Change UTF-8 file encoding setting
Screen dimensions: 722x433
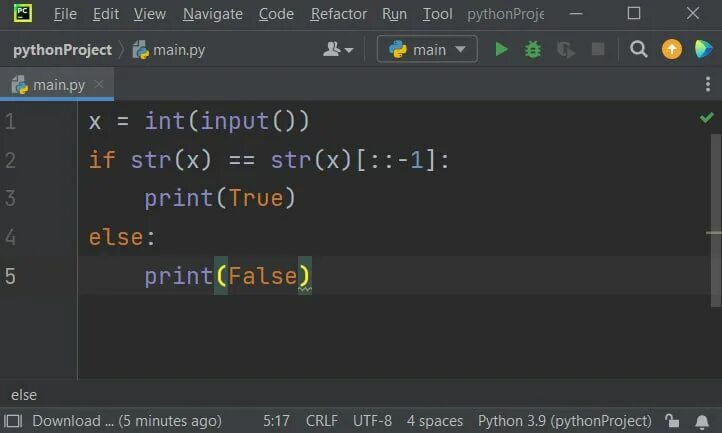point(373,421)
